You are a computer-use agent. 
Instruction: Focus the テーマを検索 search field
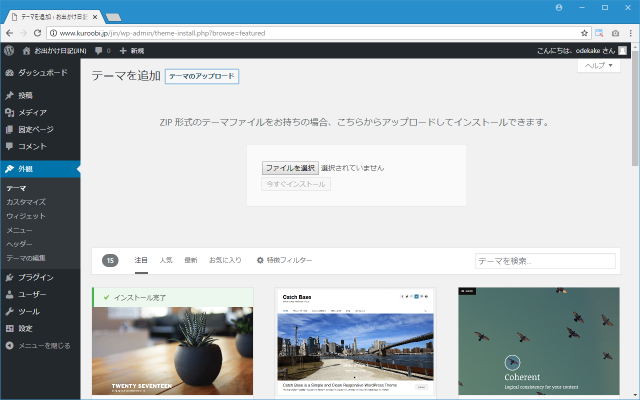coord(545,261)
